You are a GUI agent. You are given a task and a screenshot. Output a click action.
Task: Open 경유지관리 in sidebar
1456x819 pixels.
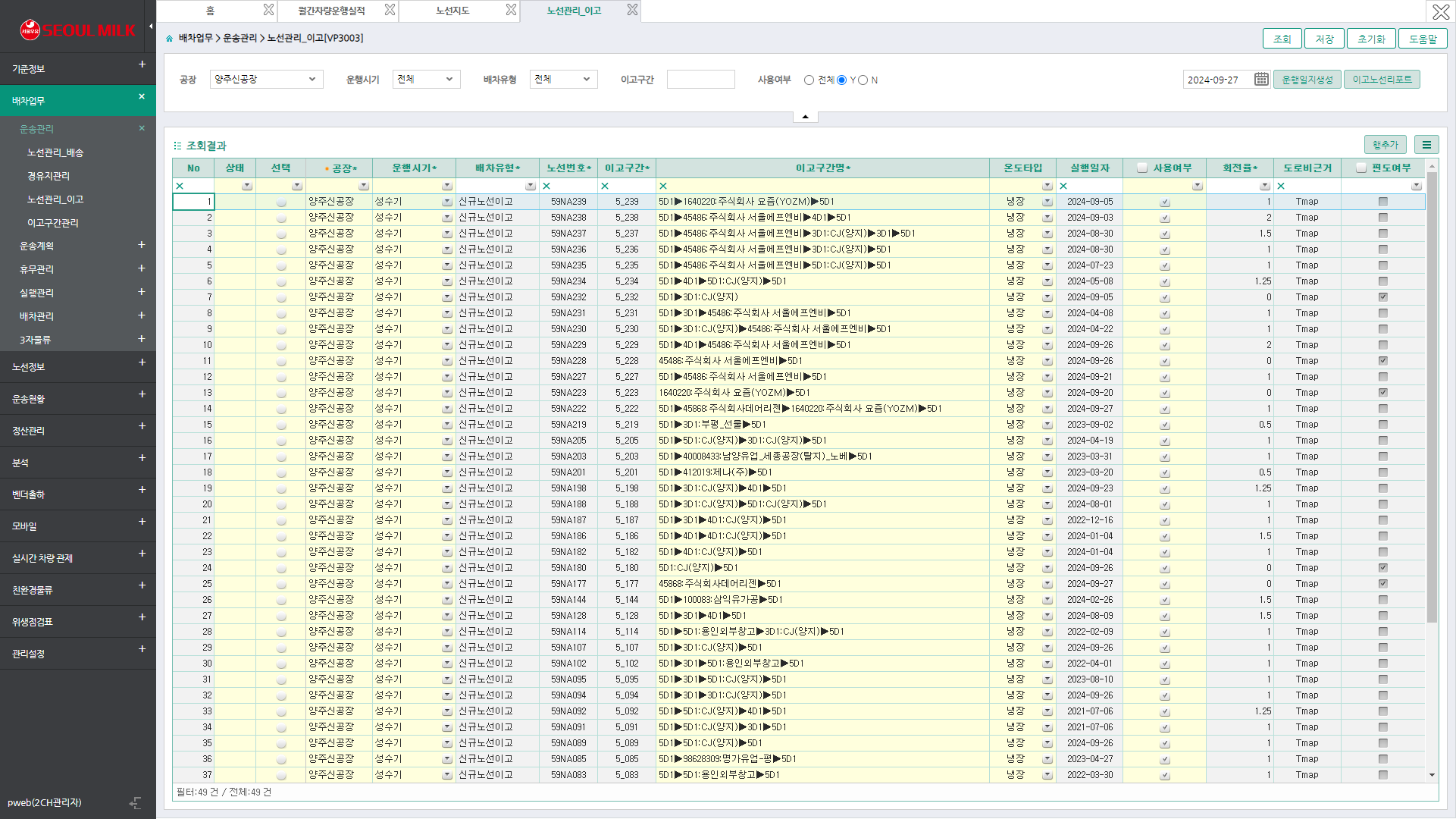[x=49, y=176]
